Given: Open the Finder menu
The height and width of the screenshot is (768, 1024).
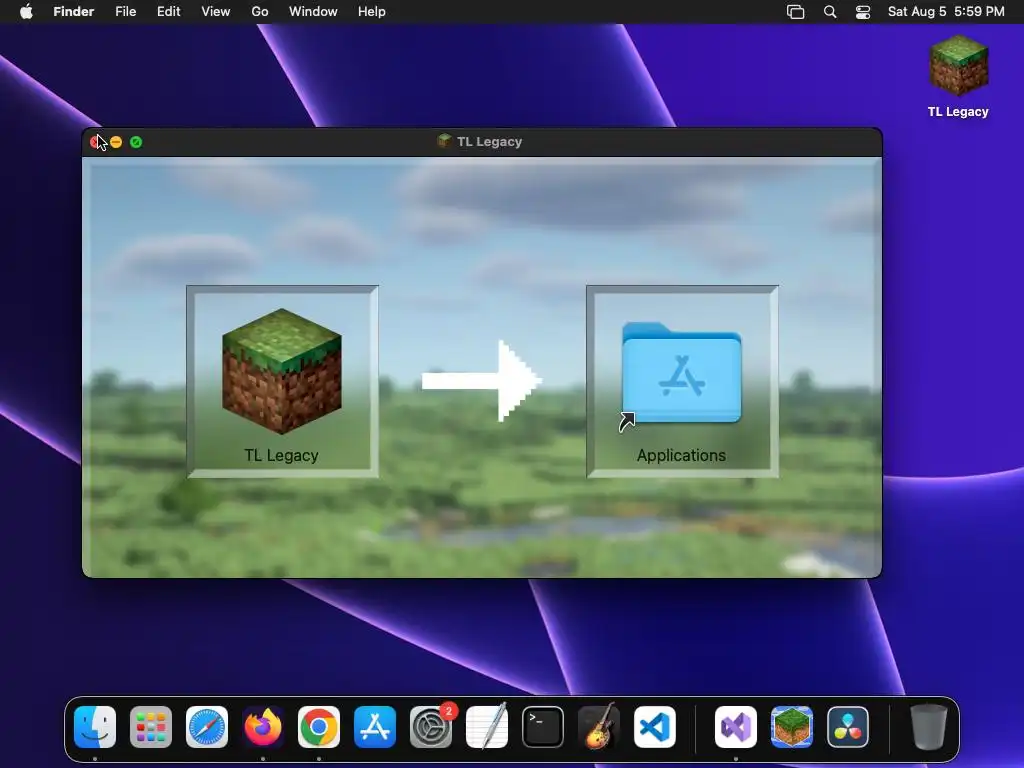Looking at the screenshot, I should [x=74, y=12].
